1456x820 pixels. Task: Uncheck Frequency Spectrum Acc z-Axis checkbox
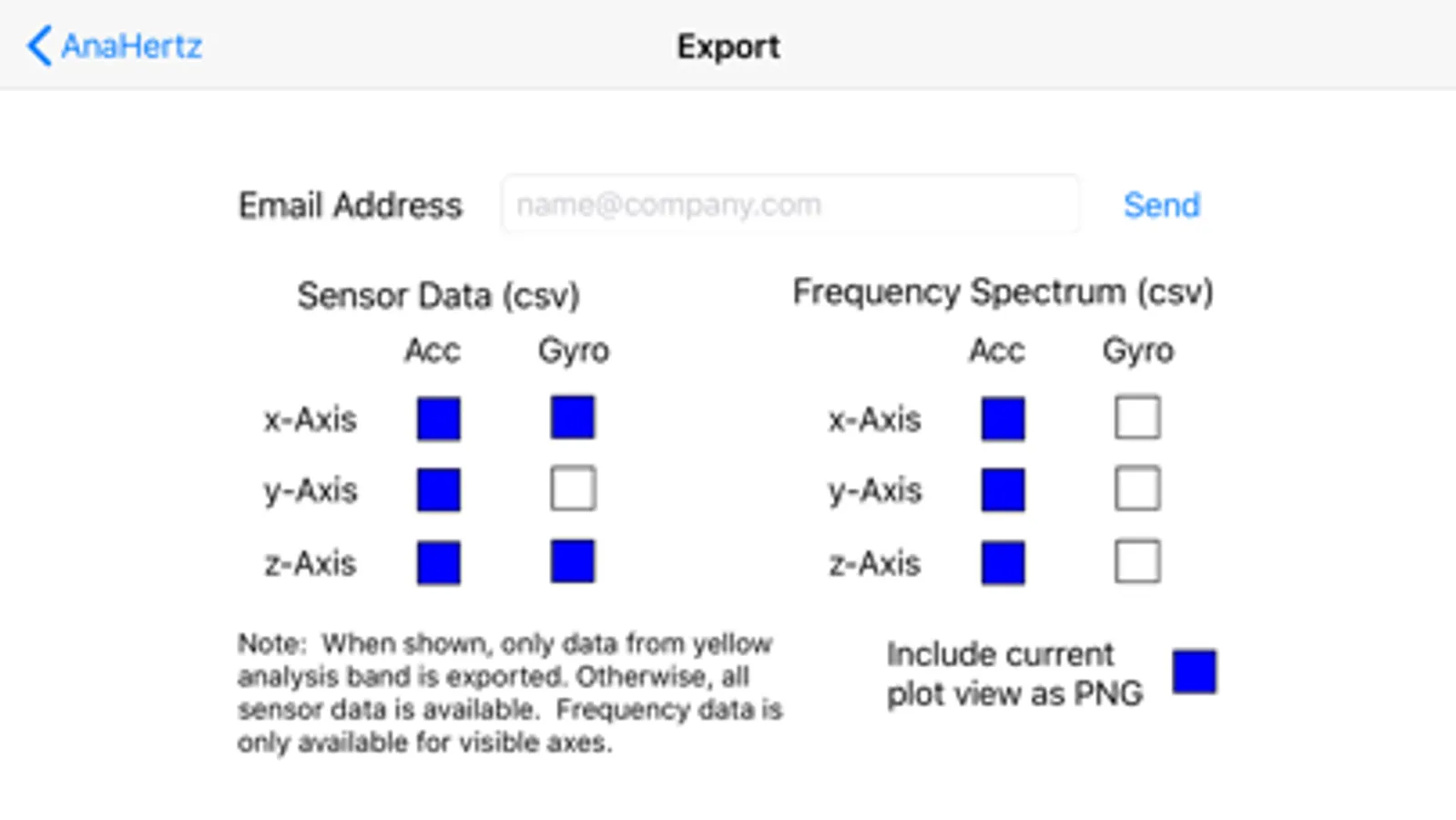click(x=1003, y=562)
